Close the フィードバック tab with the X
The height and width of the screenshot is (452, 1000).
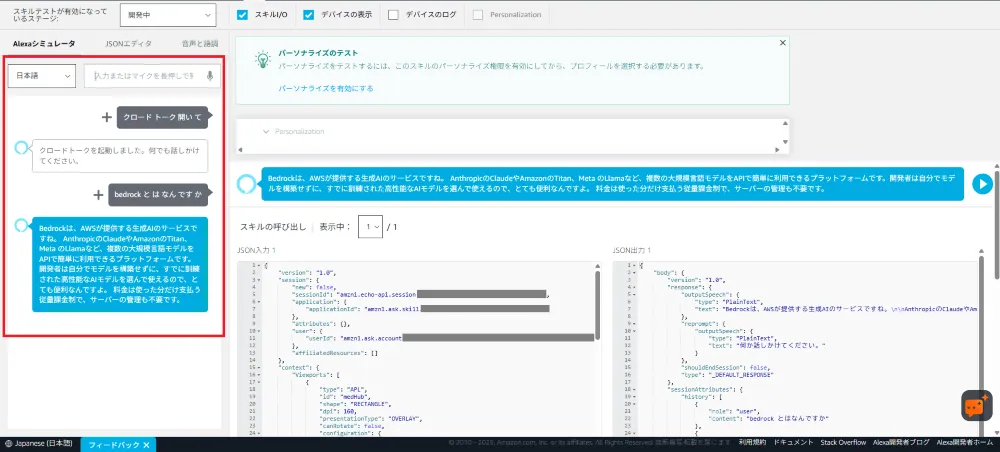(146, 445)
